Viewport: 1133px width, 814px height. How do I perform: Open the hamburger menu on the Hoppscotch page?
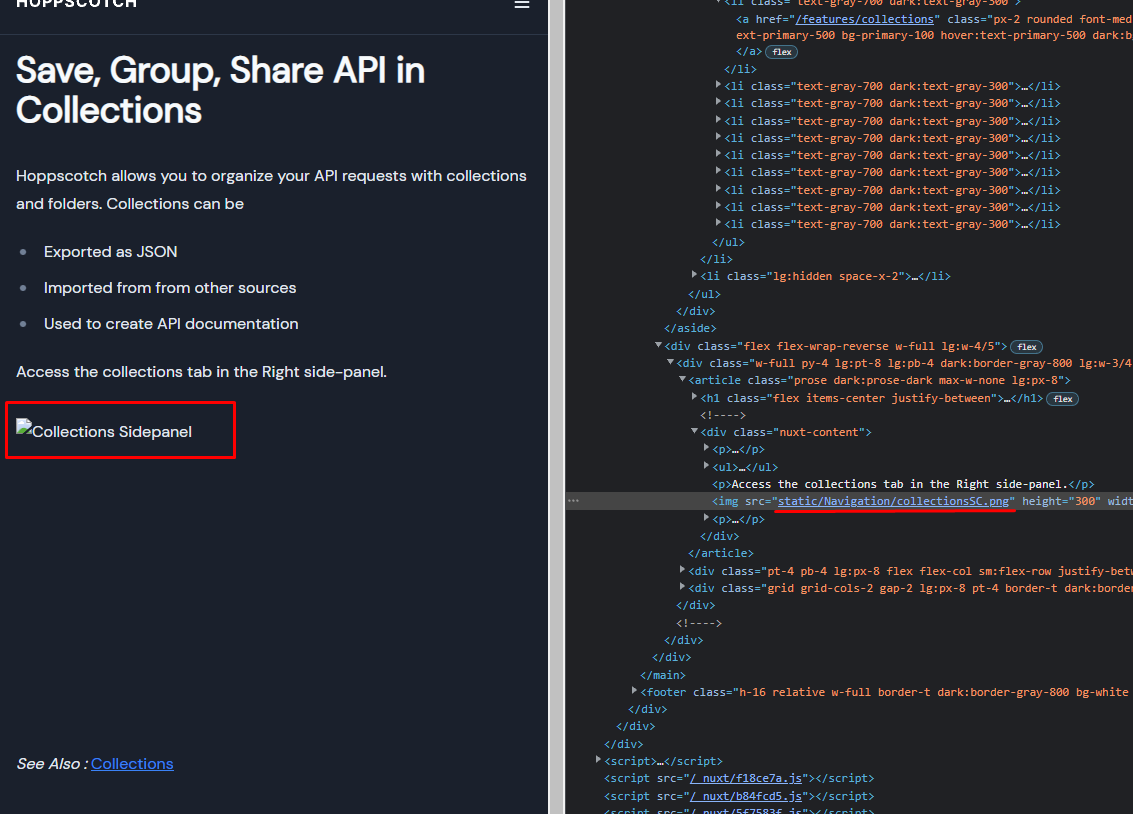(x=522, y=4)
